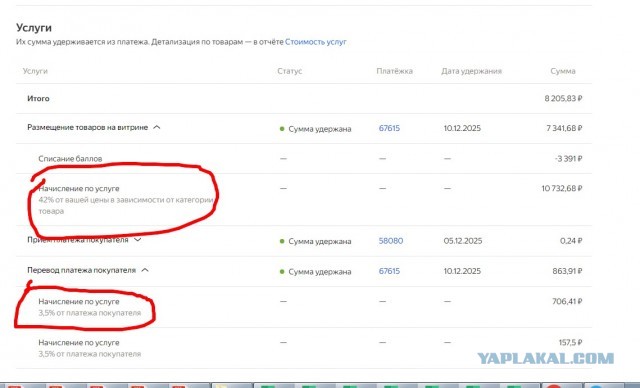Select the points write-off amount -3 391 ₽
The height and width of the screenshot is (388, 640).
(x=569, y=158)
